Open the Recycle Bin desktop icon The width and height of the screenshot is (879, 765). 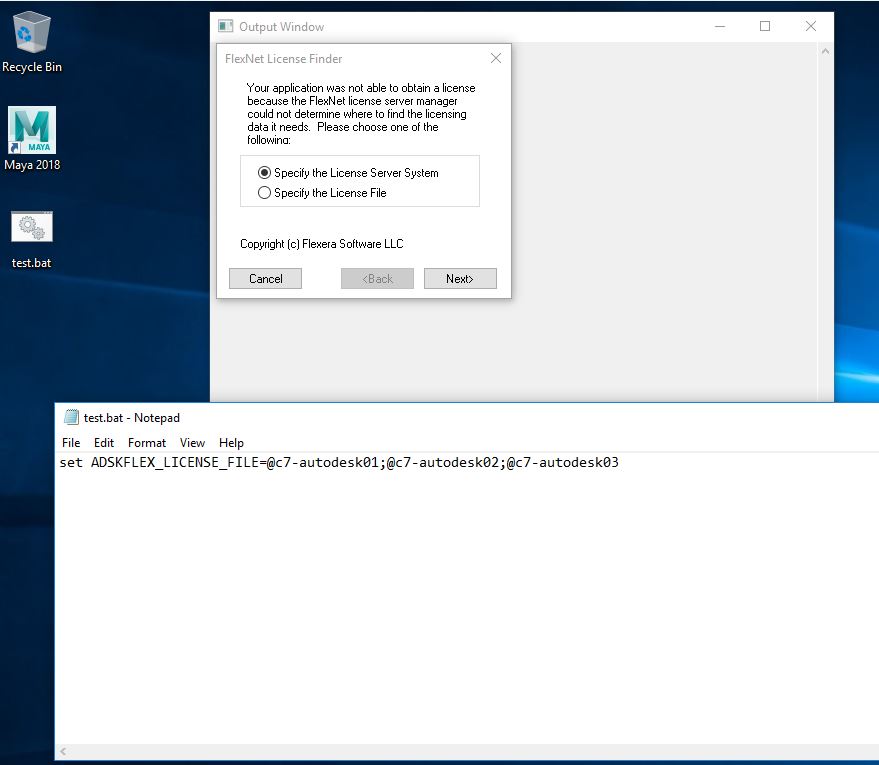(31, 42)
